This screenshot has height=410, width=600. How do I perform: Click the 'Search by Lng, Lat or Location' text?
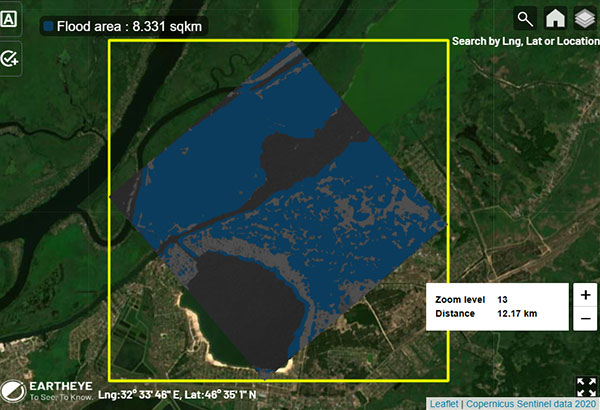pyautogui.click(x=524, y=42)
